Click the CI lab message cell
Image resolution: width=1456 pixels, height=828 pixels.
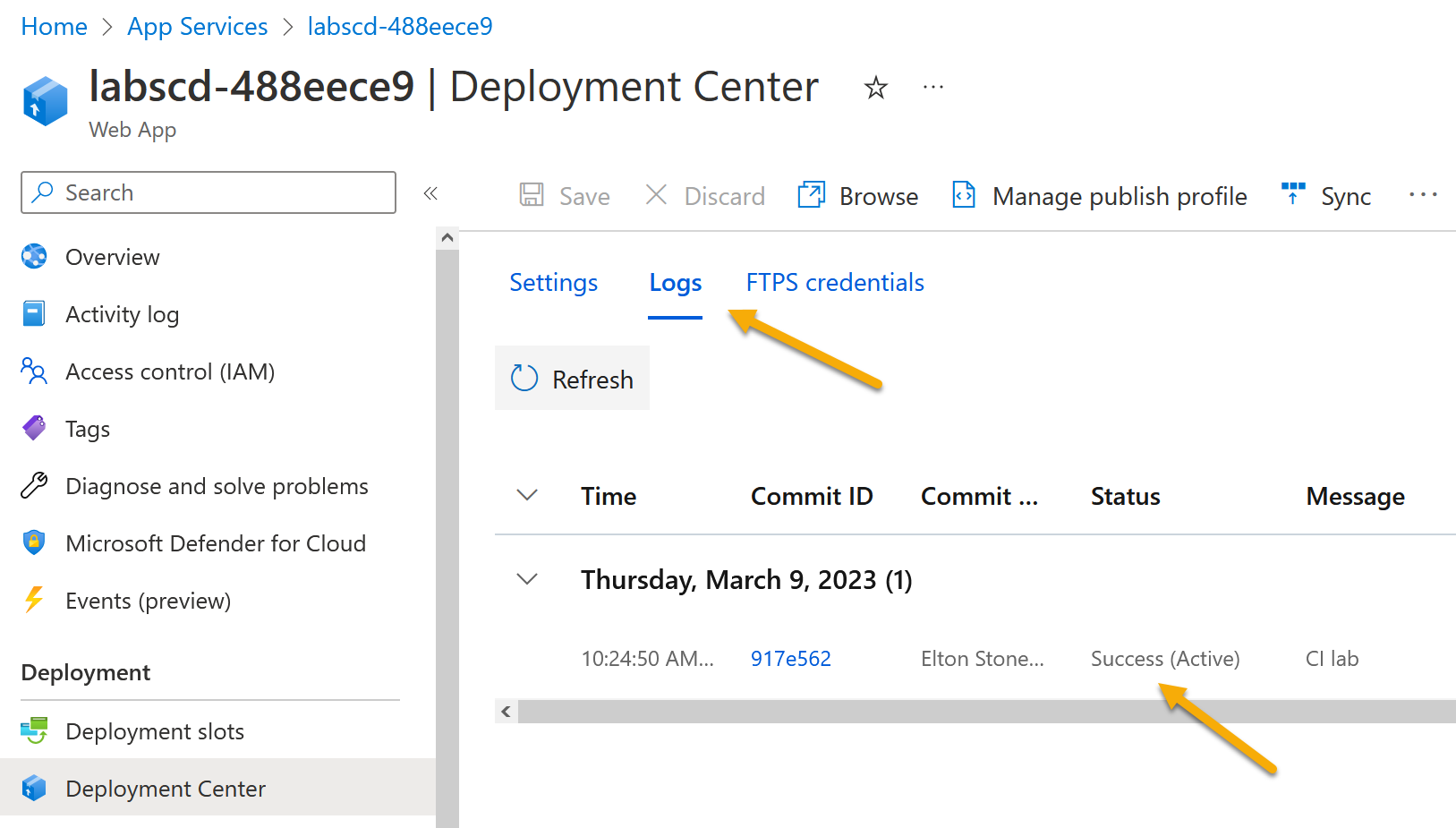click(x=1332, y=659)
